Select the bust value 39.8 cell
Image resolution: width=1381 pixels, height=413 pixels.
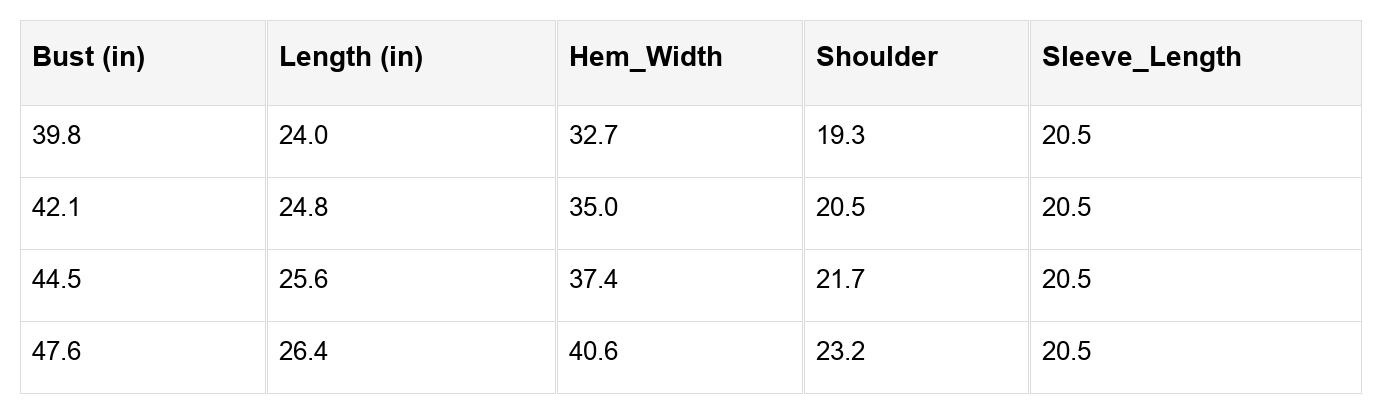pos(57,136)
